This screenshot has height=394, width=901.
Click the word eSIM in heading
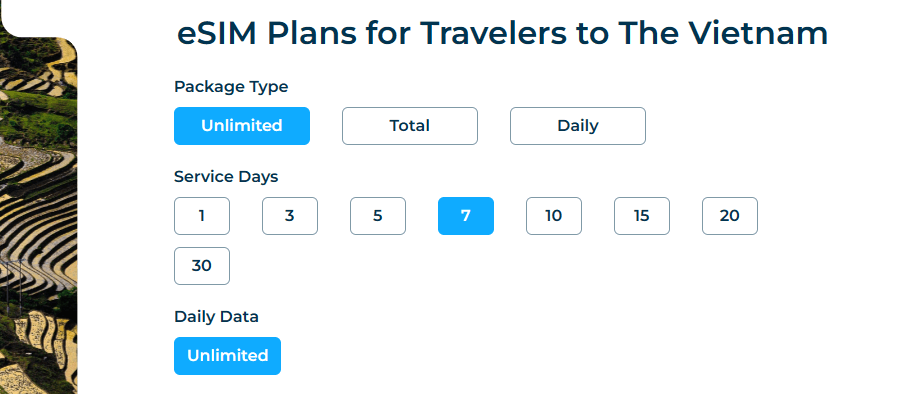[217, 34]
